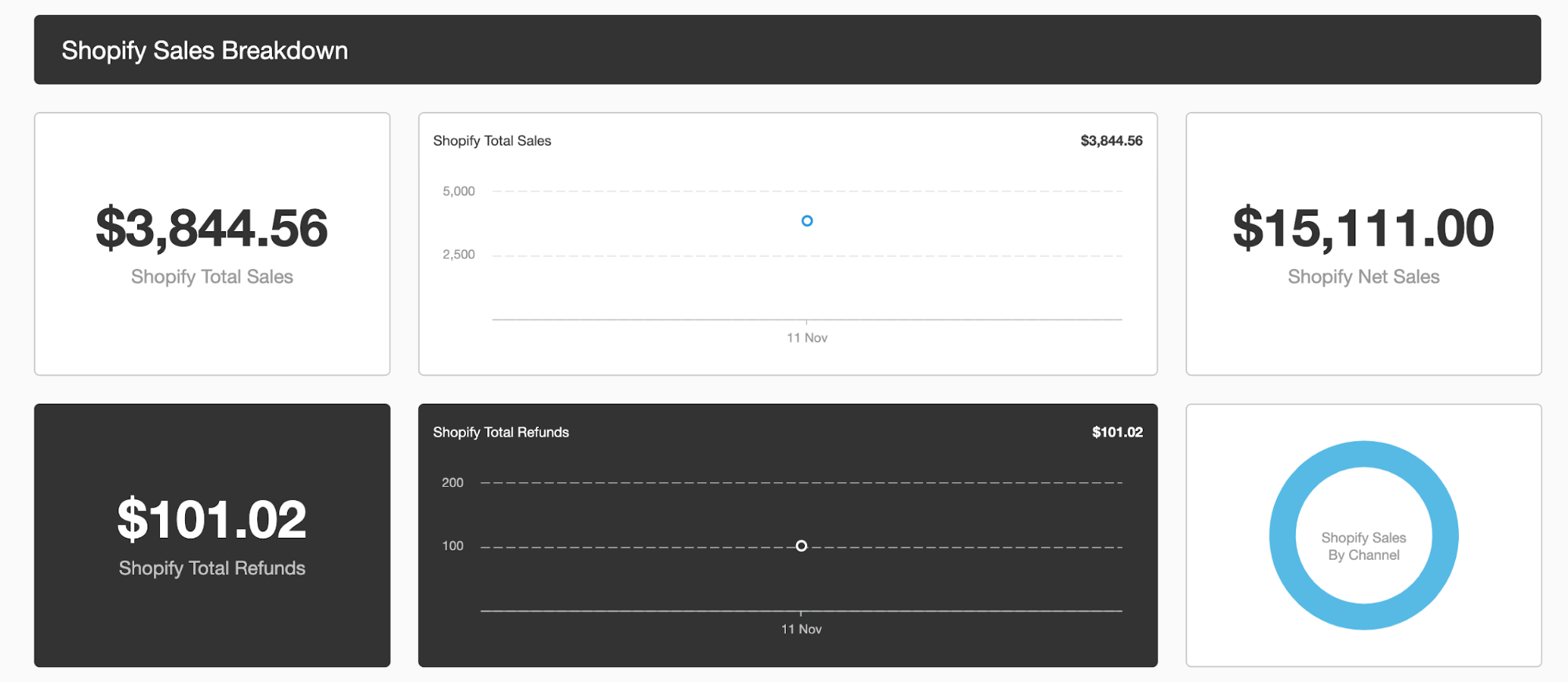Click the white data point on refunds chart
The width and height of the screenshot is (1568, 682).
801,546
